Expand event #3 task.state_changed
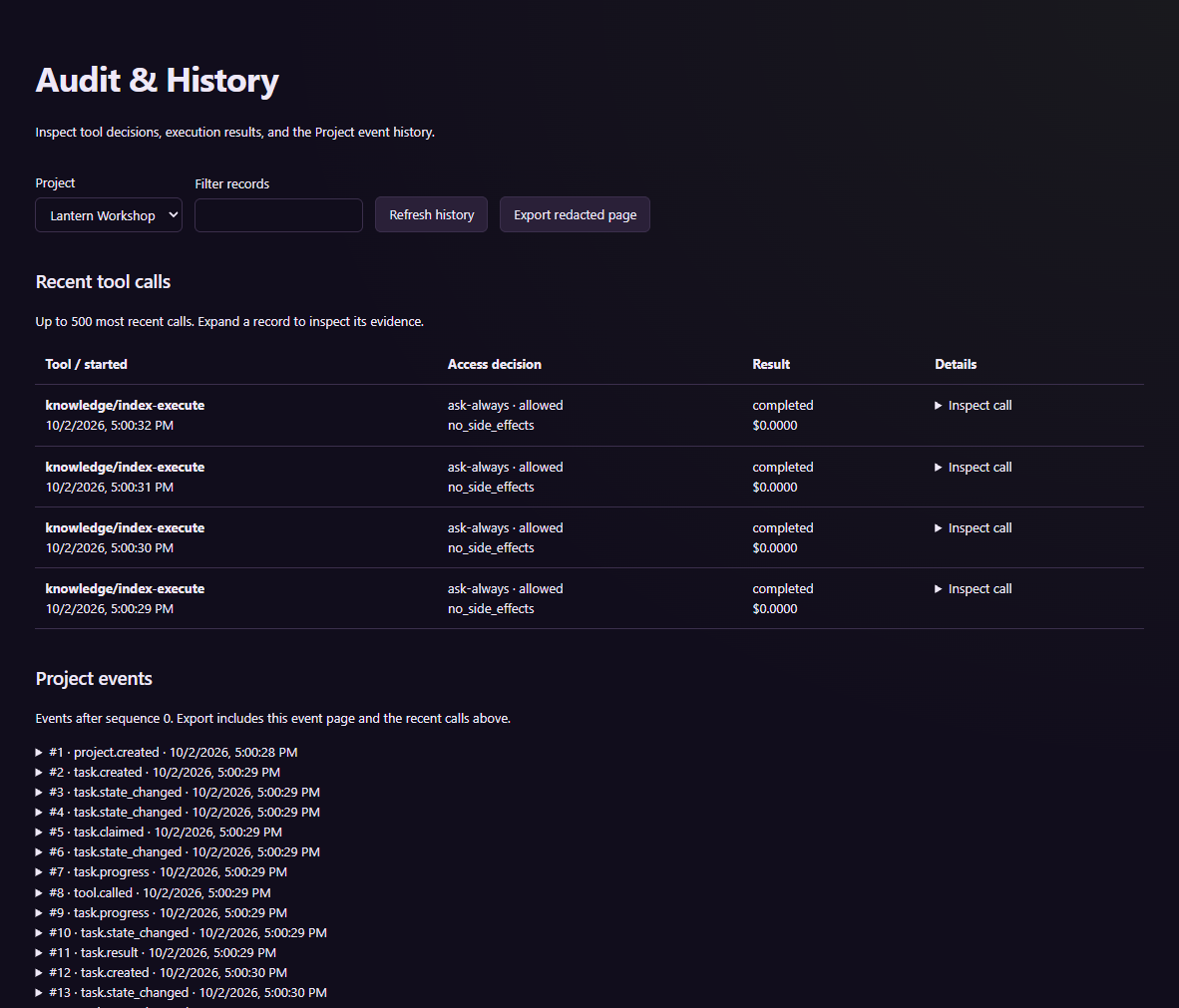1179x1008 pixels. [x=178, y=793]
